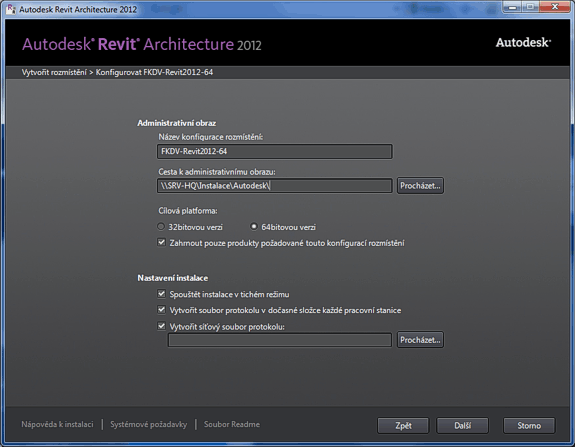Screen dimensions: 575x447
Task: Cancel setup with the Storno button
Action: pos(529,426)
